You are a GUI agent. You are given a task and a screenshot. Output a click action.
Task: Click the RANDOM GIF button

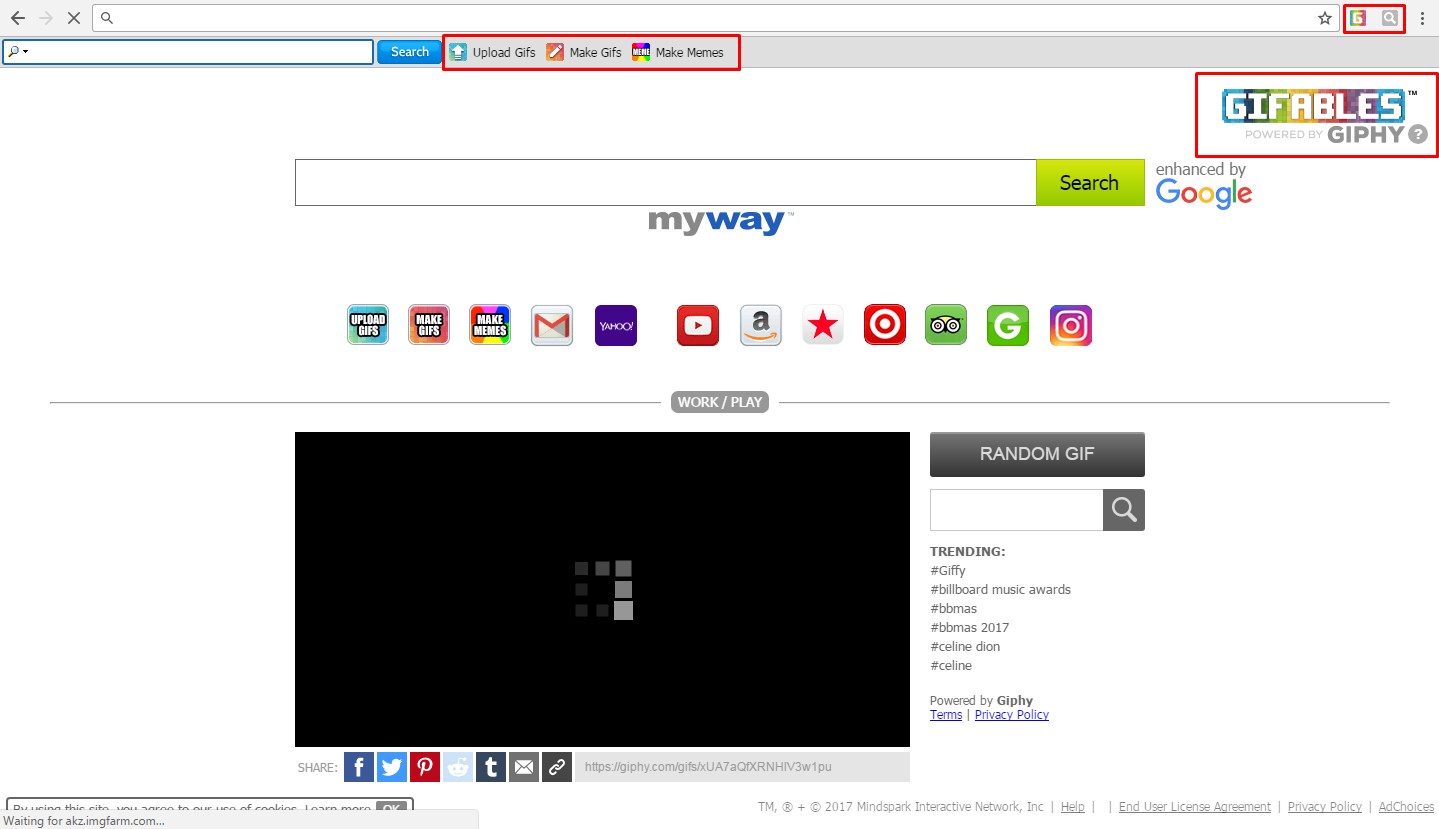pyautogui.click(x=1037, y=454)
